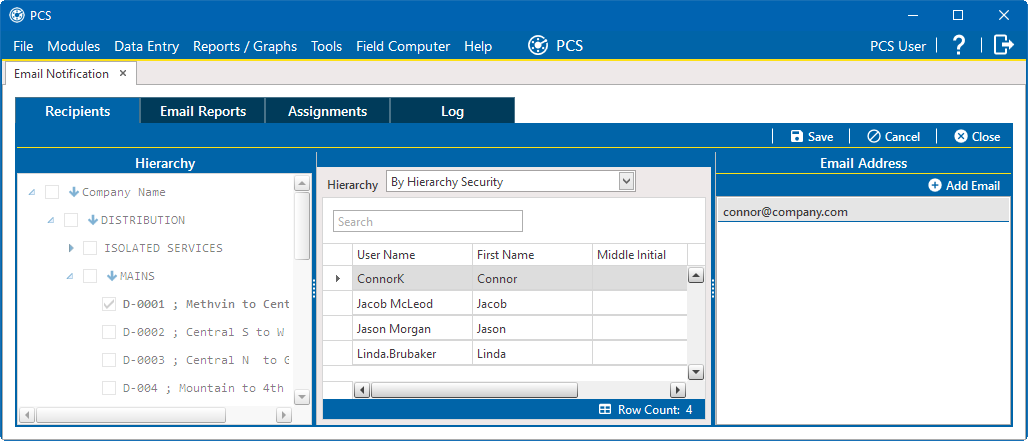Click the User Name column header

coord(412,255)
